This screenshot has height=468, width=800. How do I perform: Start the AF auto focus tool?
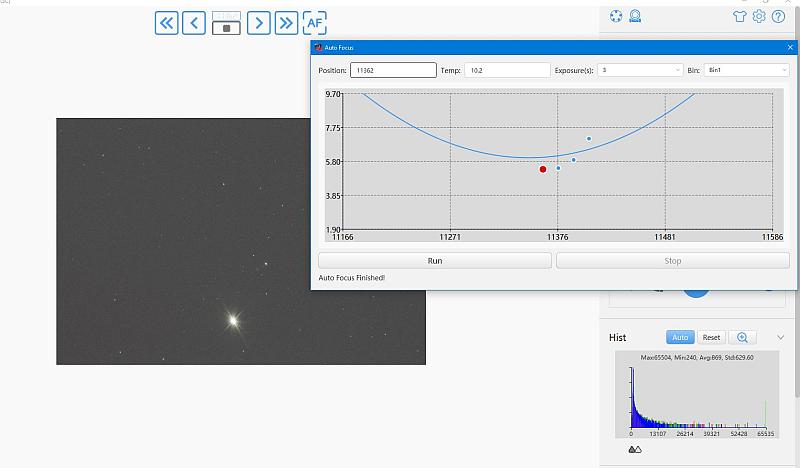coord(315,23)
